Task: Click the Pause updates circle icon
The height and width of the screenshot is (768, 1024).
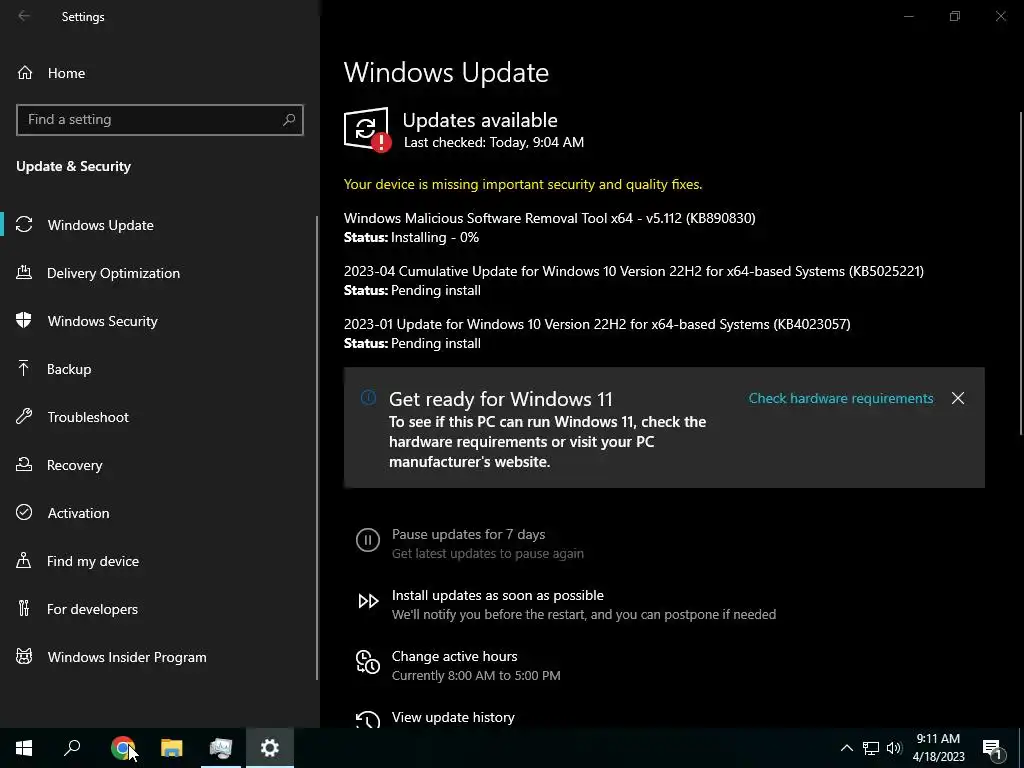Action: click(368, 540)
